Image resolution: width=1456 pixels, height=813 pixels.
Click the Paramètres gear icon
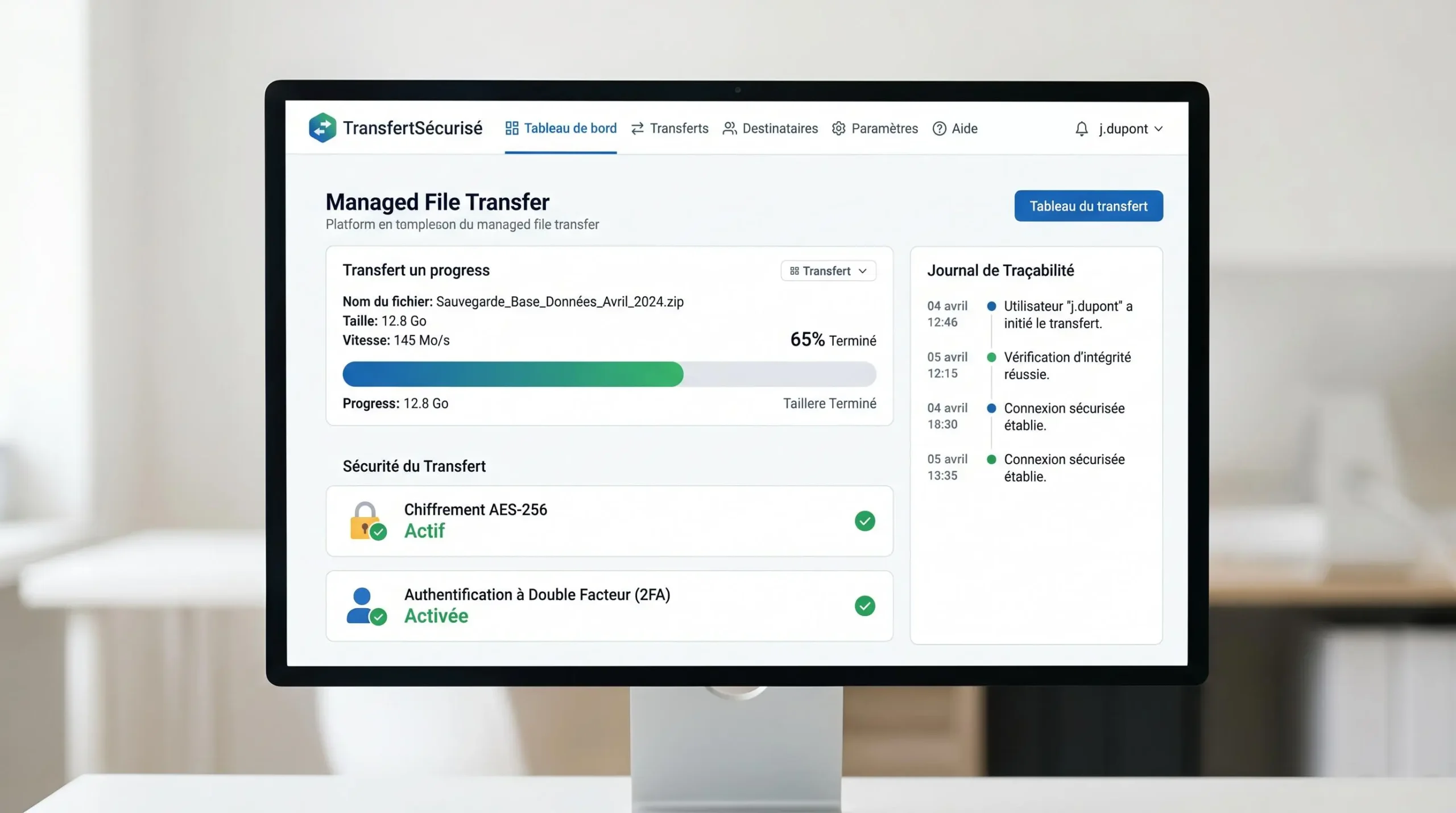[x=838, y=129]
